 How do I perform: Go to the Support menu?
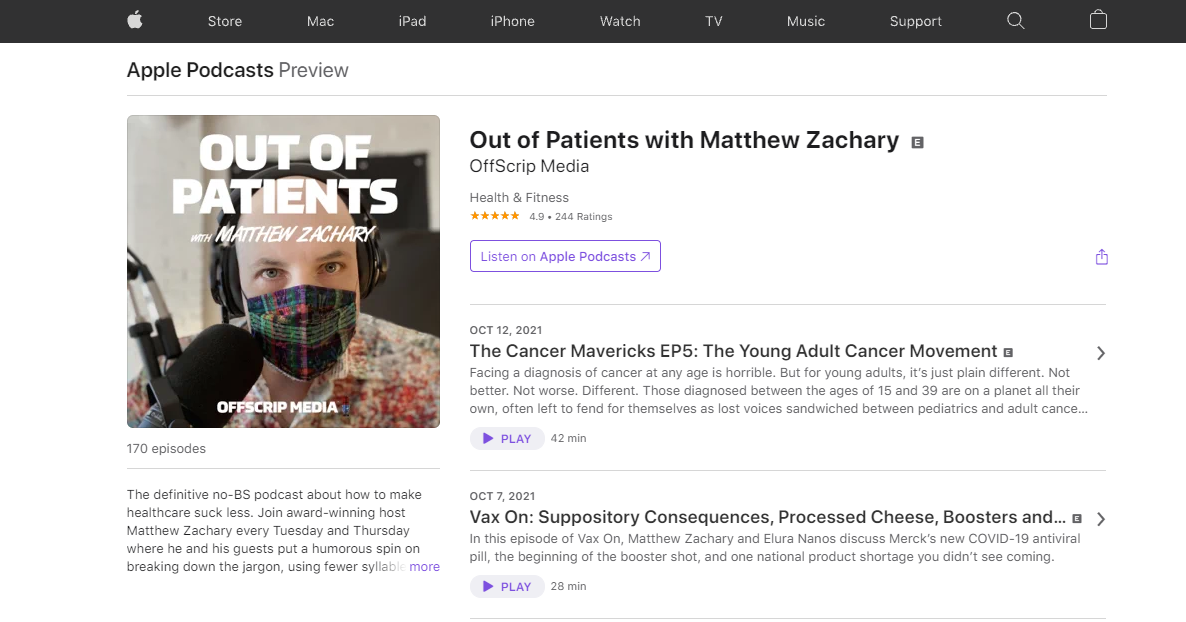point(915,21)
